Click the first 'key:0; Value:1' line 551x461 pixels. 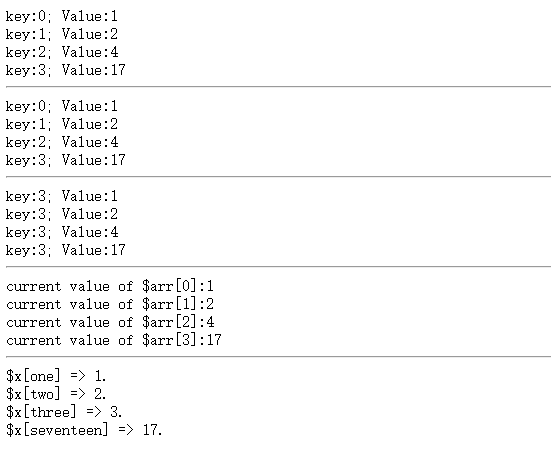click(62, 17)
